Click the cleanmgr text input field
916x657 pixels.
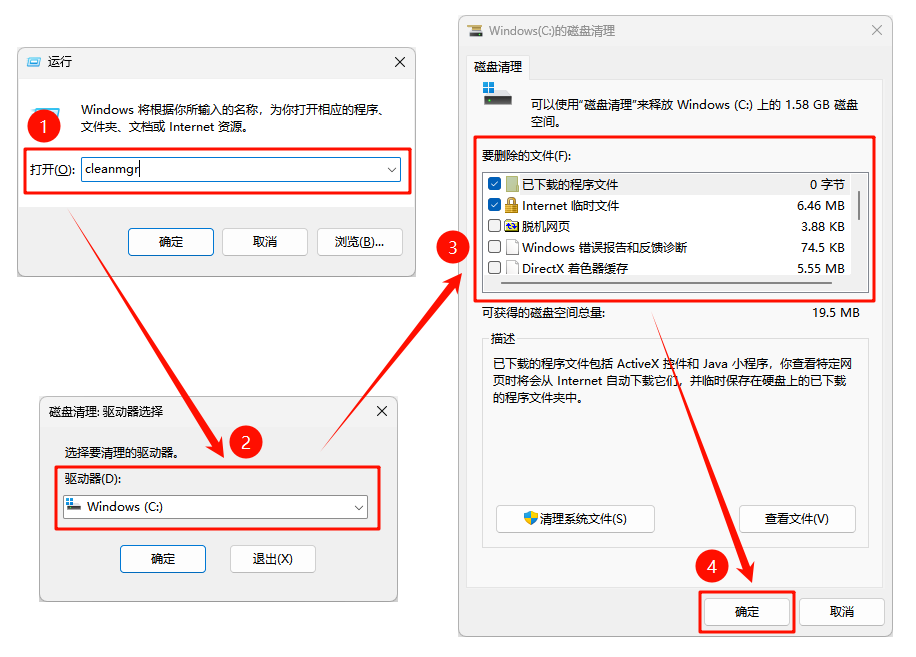pos(230,170)
